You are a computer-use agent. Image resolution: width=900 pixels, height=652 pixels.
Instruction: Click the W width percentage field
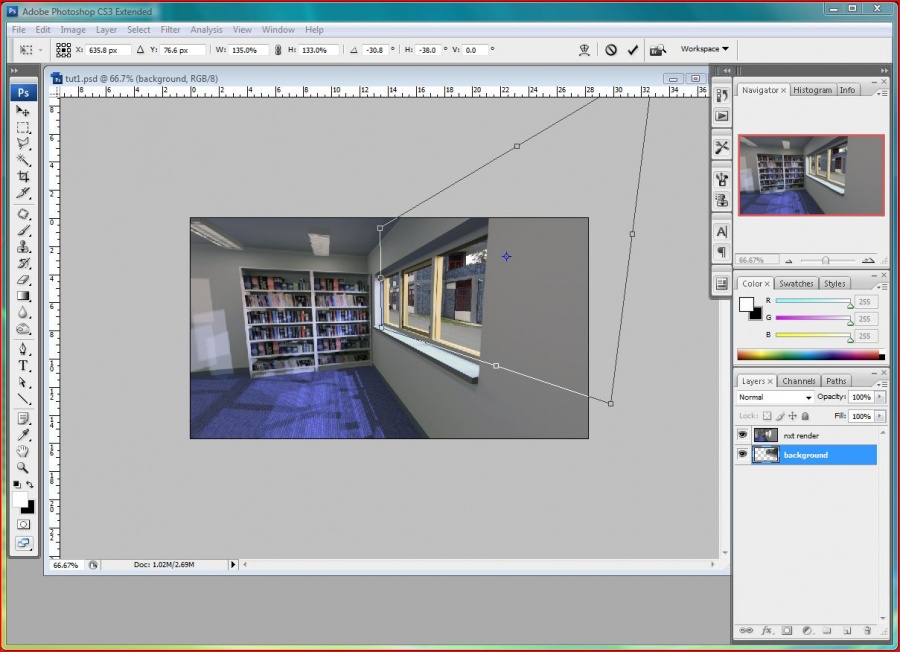249,49
